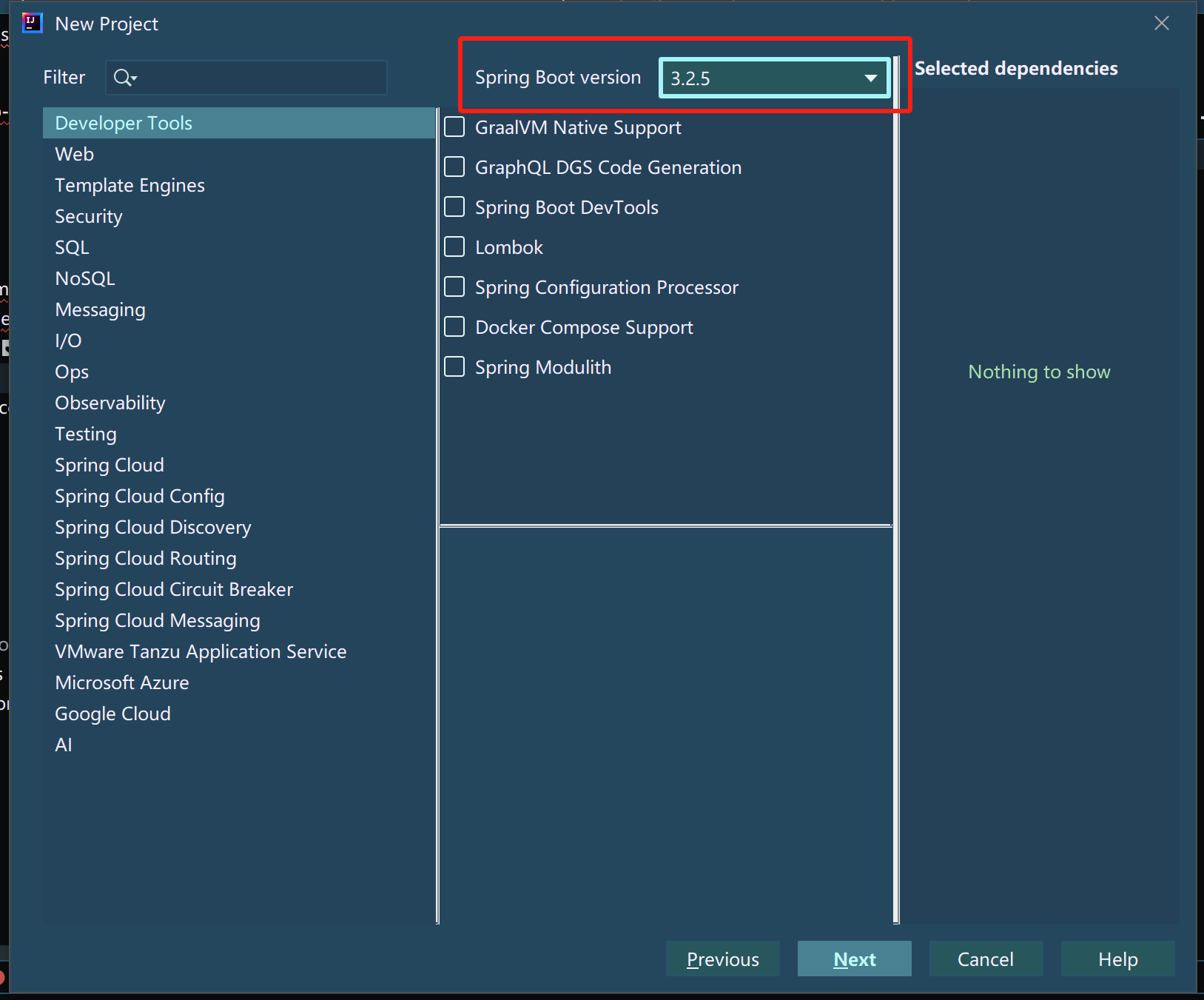Enable Docker Compose Support checkbox
This screenshot has width=1204, height=1000.
454,326
